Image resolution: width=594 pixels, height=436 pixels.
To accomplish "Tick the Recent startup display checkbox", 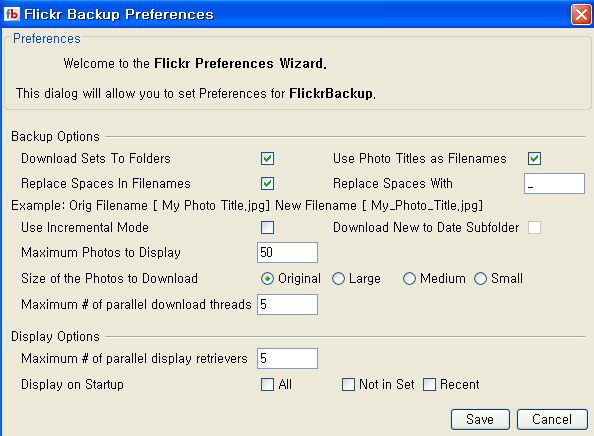I will click(x=429, y=384).
